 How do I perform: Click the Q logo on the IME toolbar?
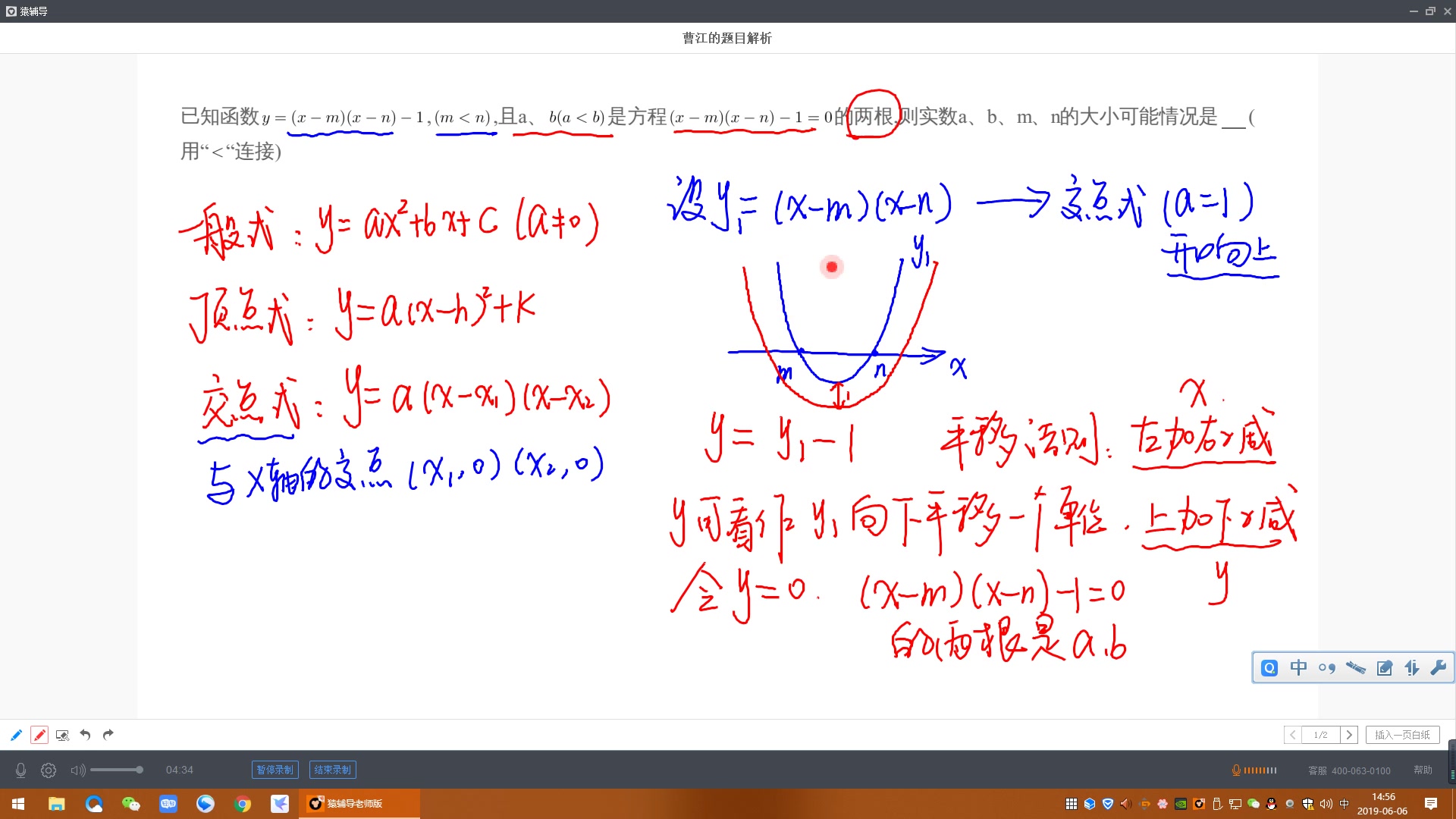tap(1269, 667)
